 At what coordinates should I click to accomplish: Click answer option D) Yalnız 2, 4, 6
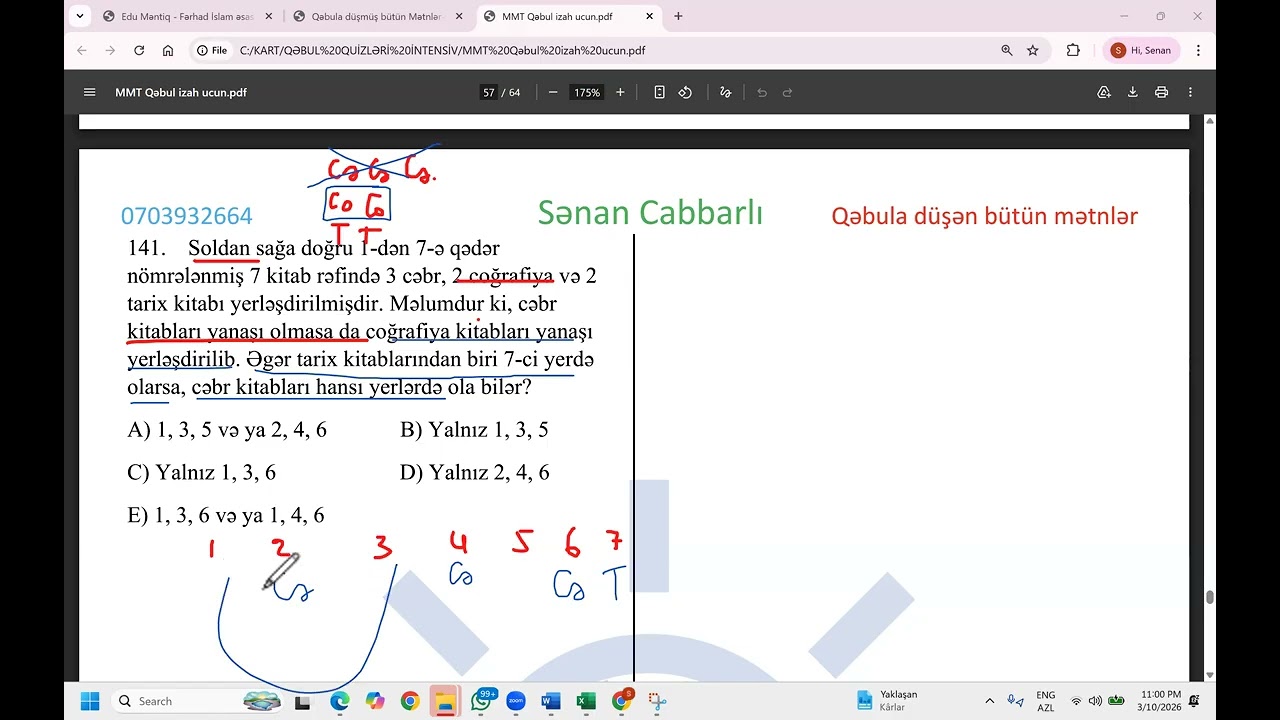(475, 473)
